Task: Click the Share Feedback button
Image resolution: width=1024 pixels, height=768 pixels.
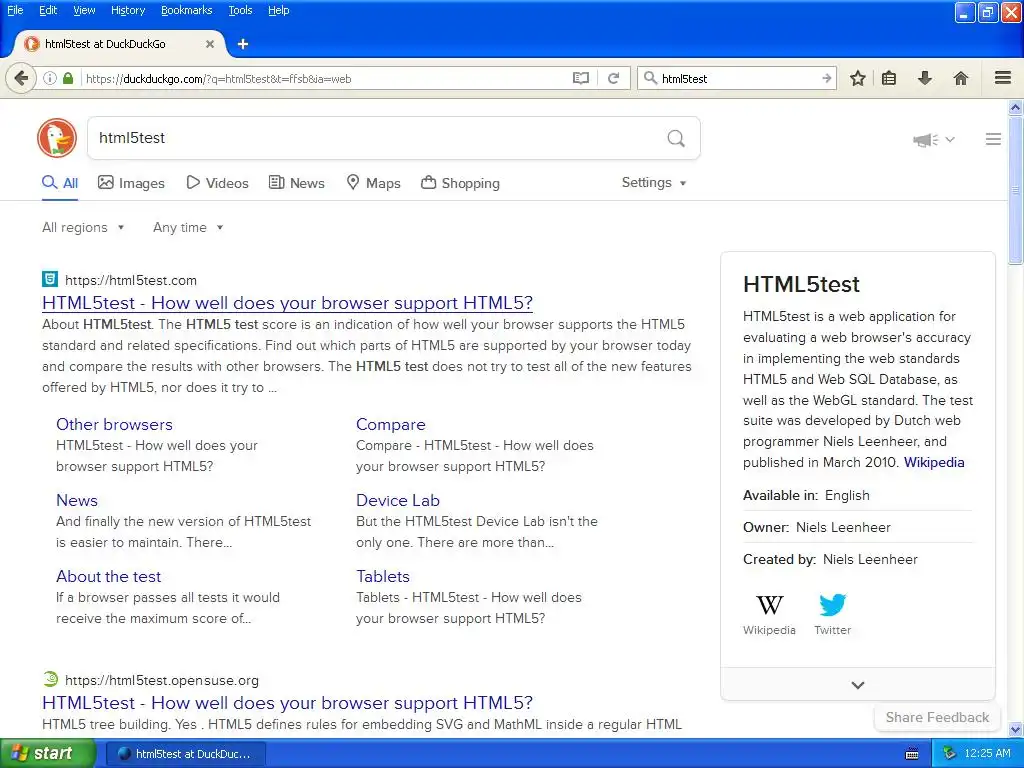Action: (x=937, y=717)
